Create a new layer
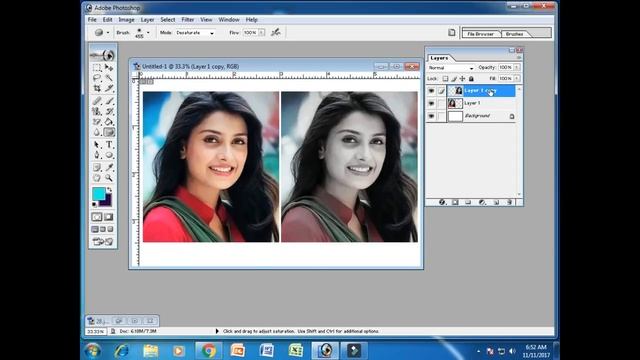This screenshot has width=640, height=360. pyautogui.click(x=496, y=202)
